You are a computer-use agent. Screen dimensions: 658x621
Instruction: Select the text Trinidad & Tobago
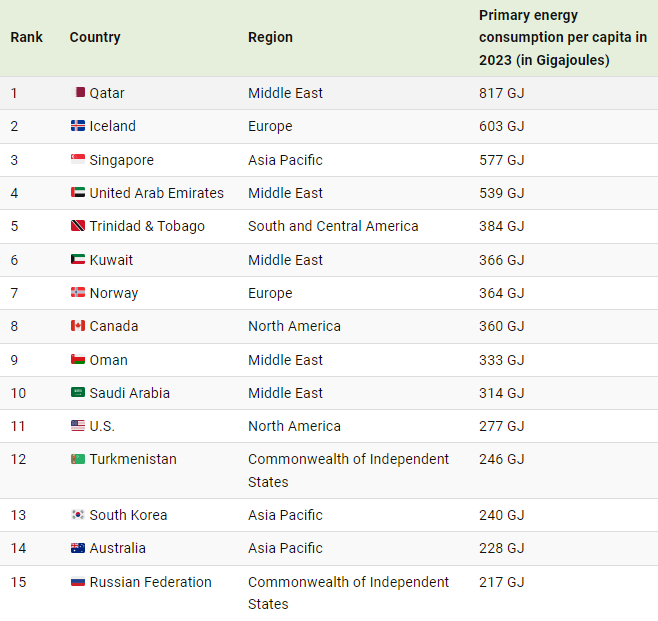(x=147, y=226)
